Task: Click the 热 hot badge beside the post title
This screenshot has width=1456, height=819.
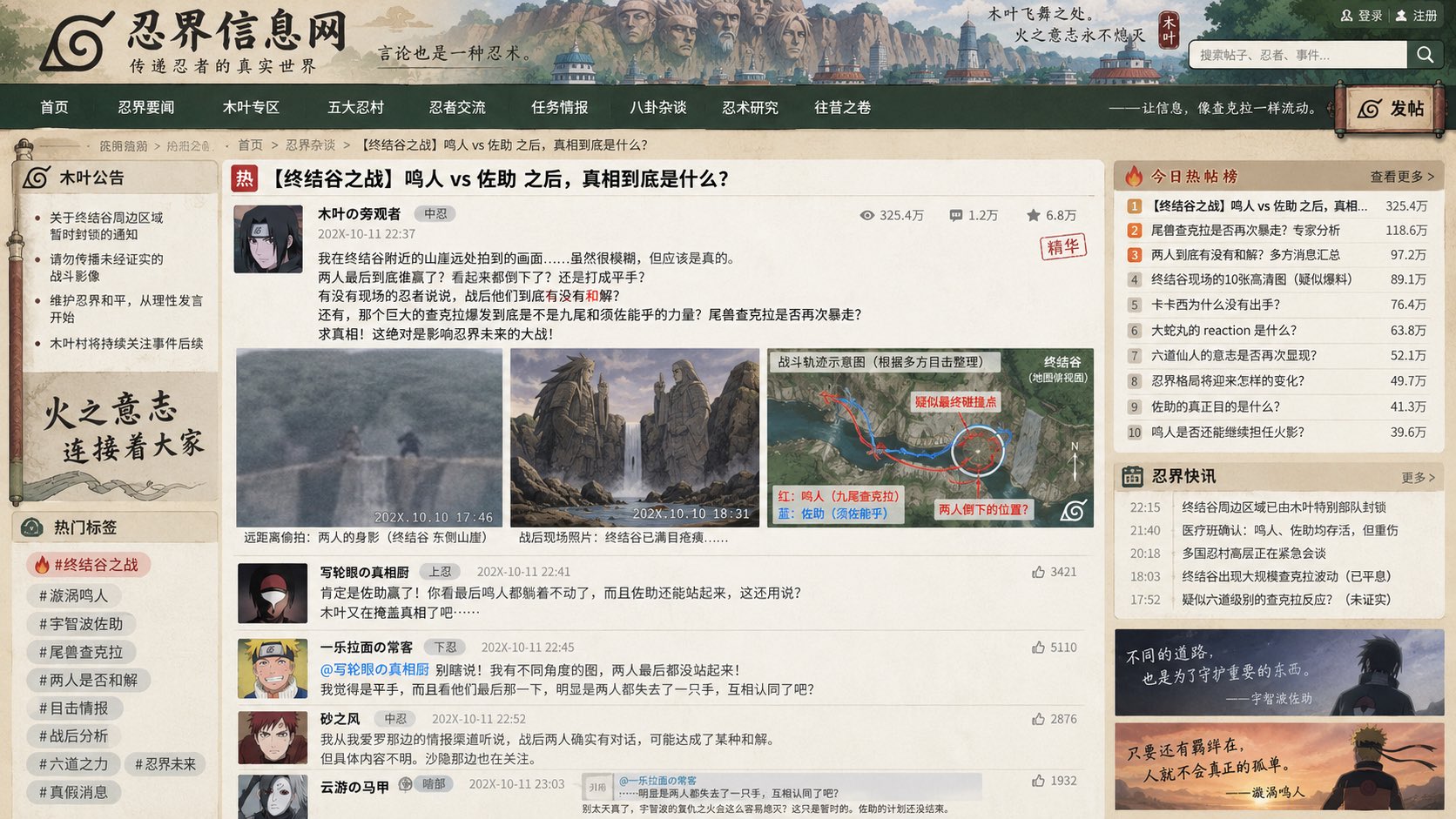Action: point(245,178)
